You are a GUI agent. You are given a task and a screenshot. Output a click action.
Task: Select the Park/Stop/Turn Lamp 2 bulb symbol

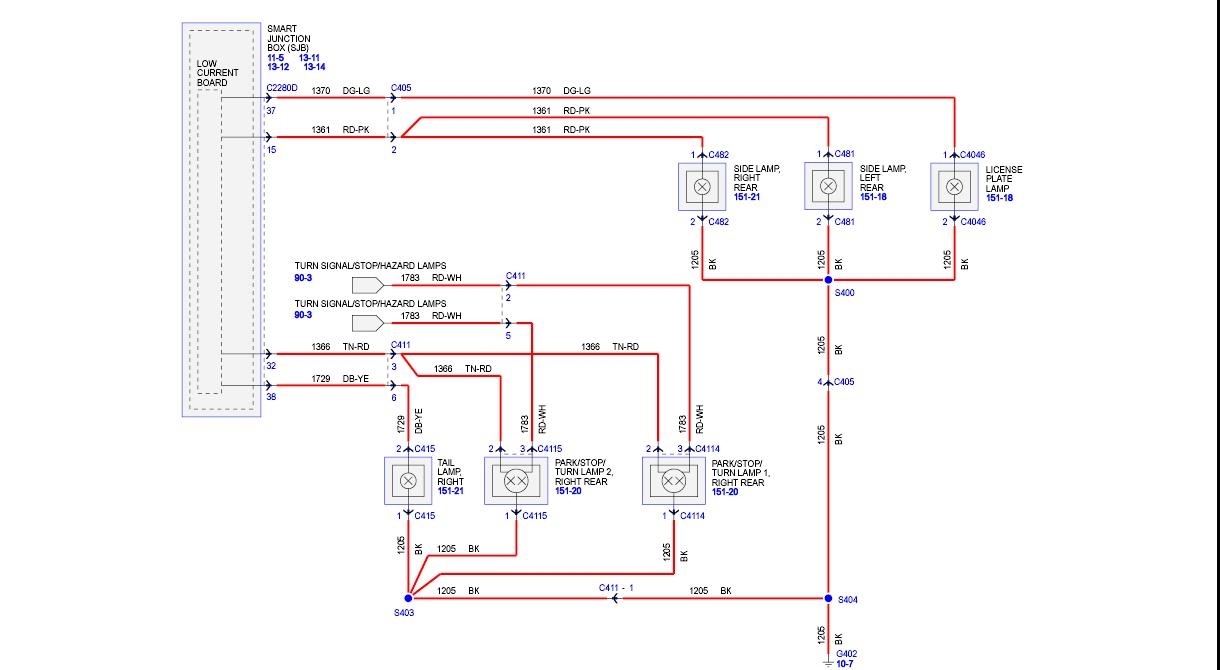coord(515,481)
